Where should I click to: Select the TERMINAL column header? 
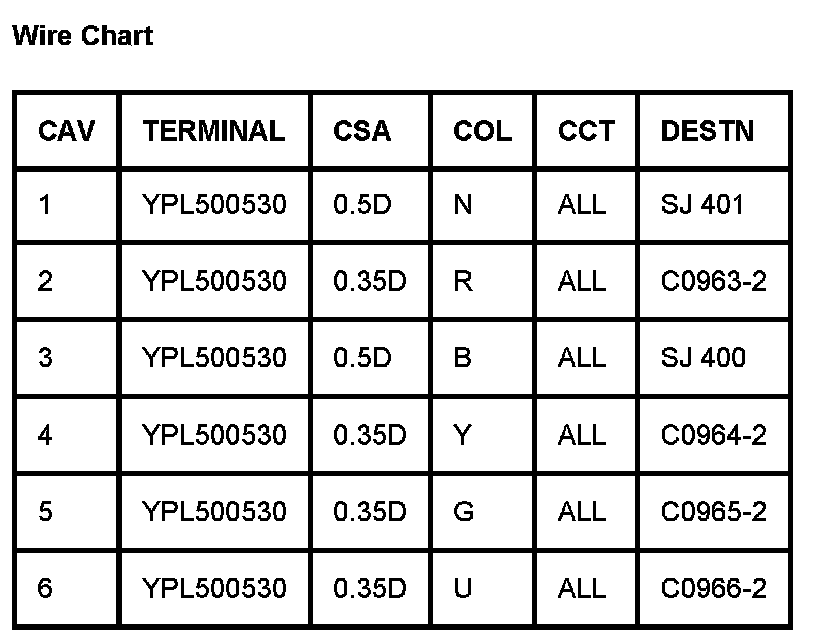[214, 131]
